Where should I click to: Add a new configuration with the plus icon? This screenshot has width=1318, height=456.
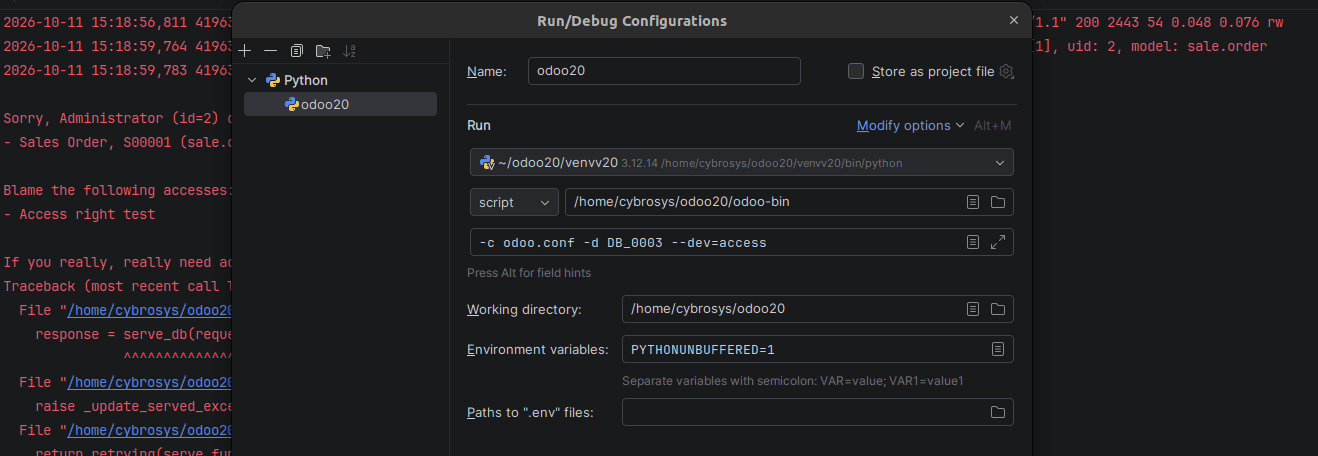tap(245, 50)
